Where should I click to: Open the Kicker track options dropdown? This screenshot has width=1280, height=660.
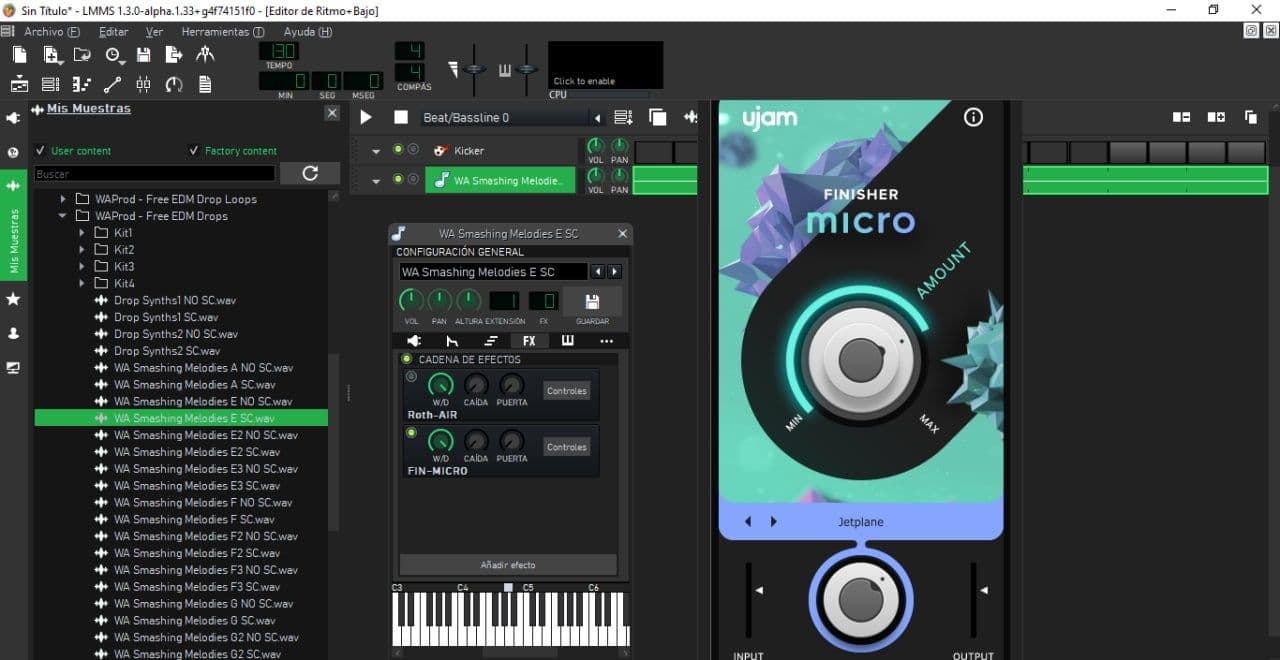(x=377, y=151)
